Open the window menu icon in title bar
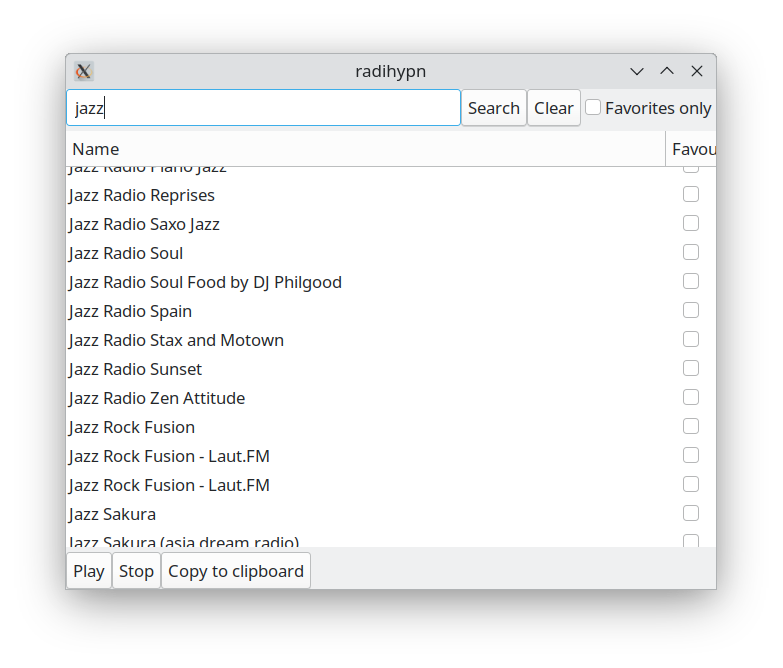Screen dimensions: 783x668 pos(84,71)
